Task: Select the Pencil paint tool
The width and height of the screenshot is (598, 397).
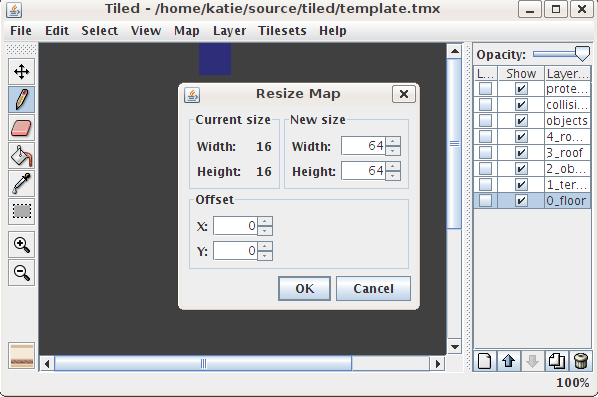Action: coord(22,100)
